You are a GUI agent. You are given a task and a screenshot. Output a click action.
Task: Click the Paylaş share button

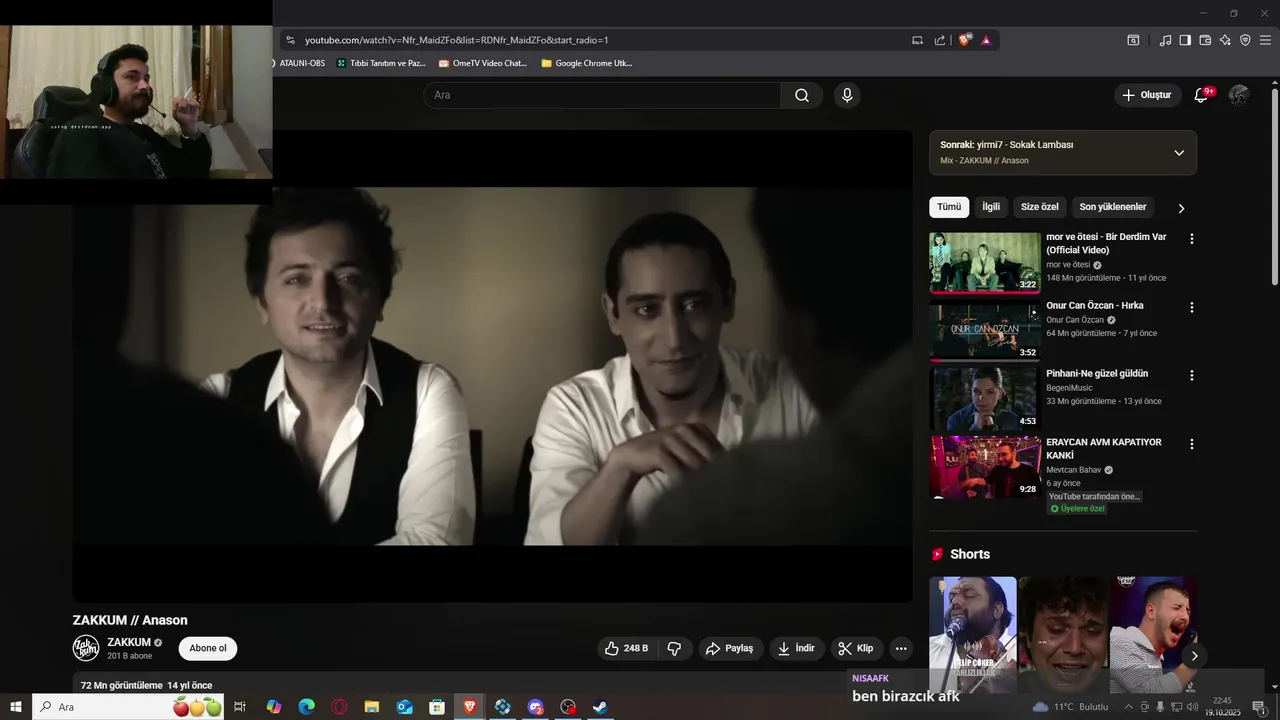pos(730,648)
